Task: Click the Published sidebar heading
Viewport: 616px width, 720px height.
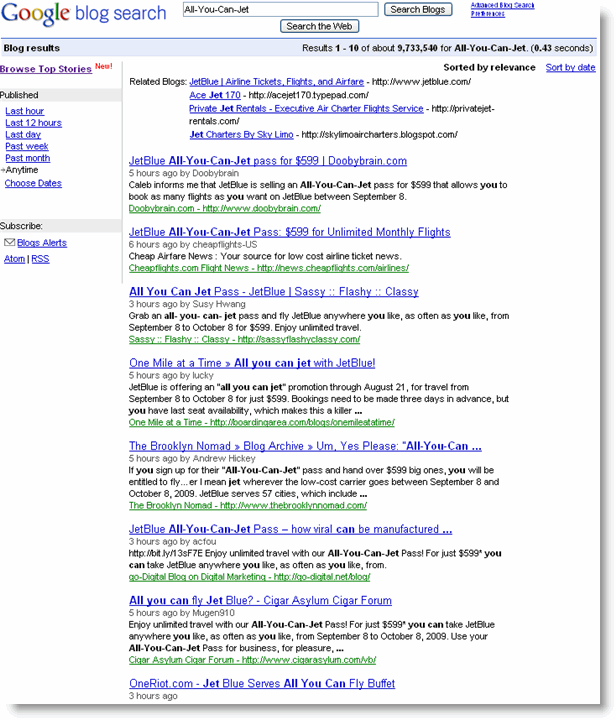Action: click(19, 95)
